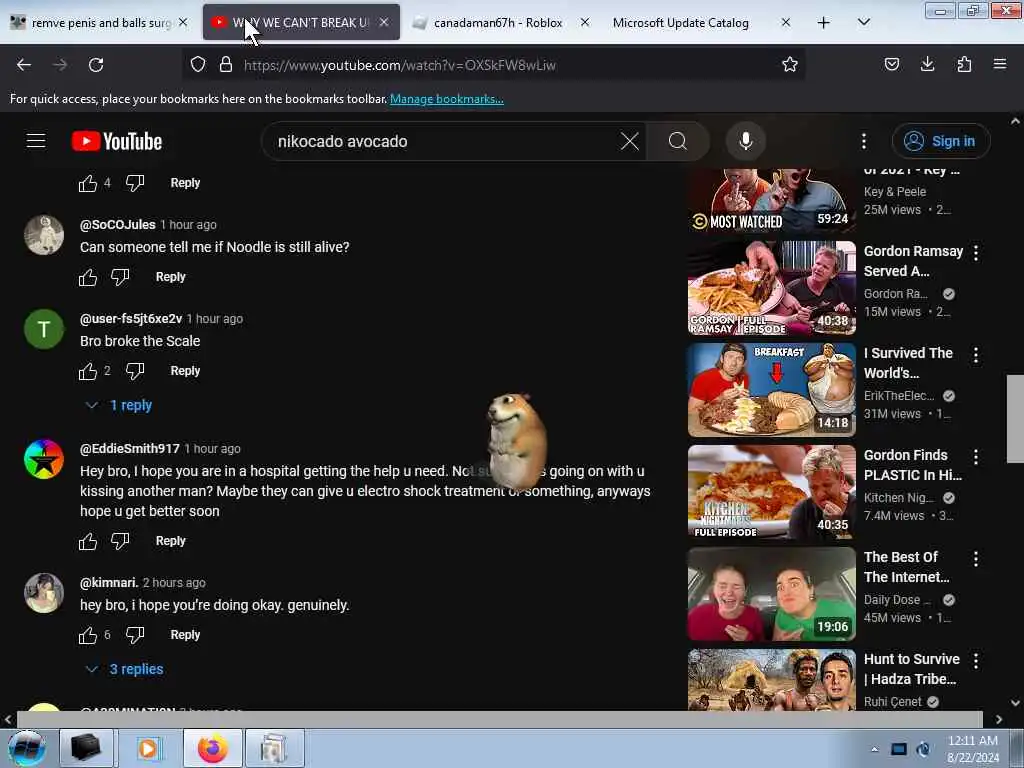Like the @EddieSmith917 comment
Image resolution: width=1024 pixels, height=768 pixels.
pyautogui.click(x=88, y=541)
